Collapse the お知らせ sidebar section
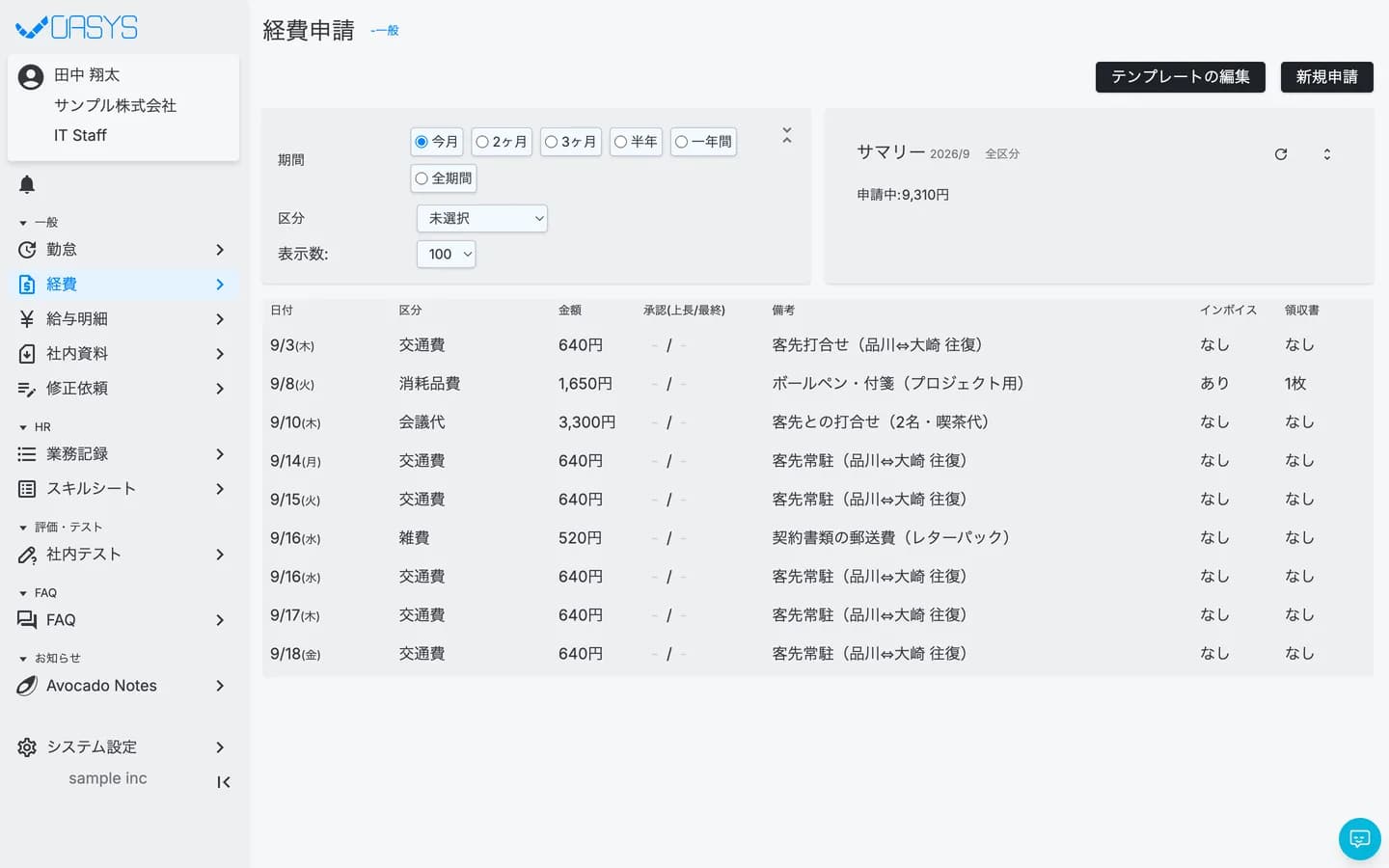The width and height of the screenshot is (1389, 868). click(x=49, y=659)
